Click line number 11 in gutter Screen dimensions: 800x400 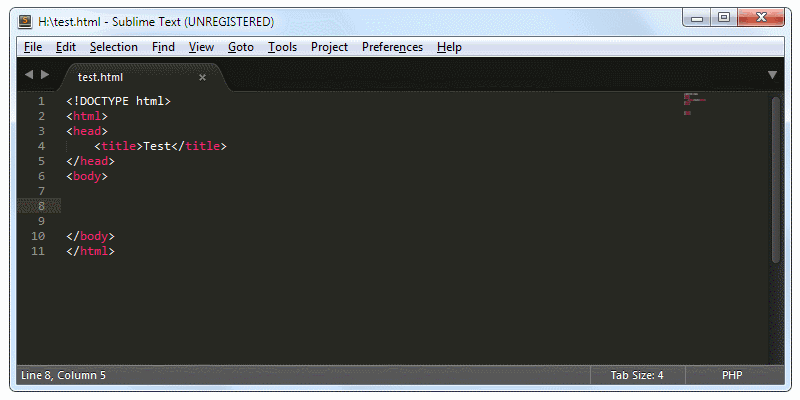tap(38, 251)
